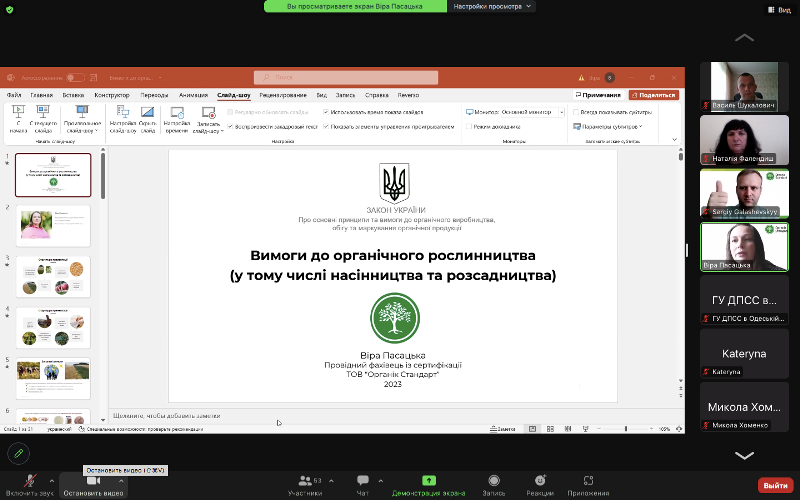
Task: Click Заметки notes icon in status bar
Action: click(503, 429)
